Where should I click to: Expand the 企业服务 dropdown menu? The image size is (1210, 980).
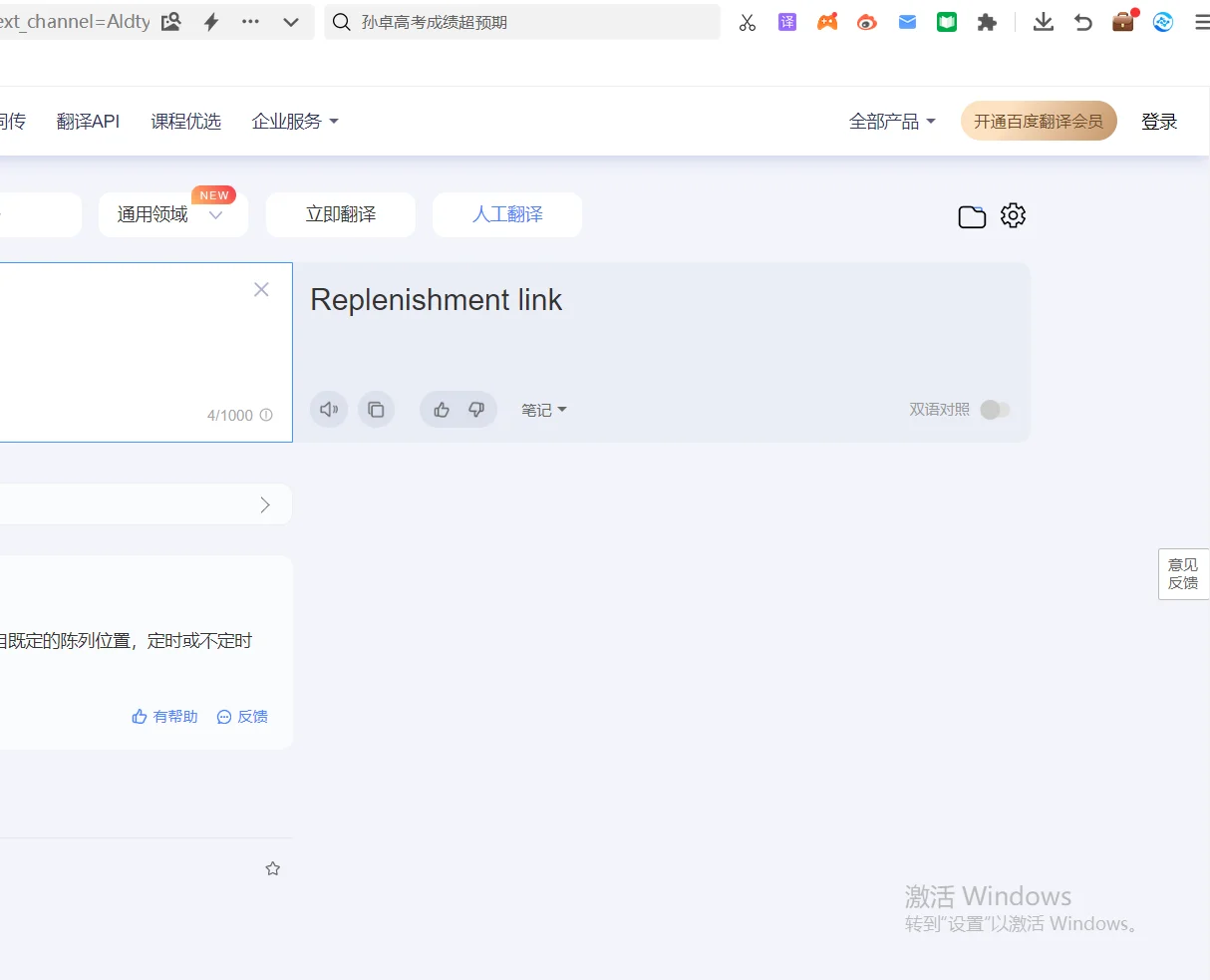[295, 122]
